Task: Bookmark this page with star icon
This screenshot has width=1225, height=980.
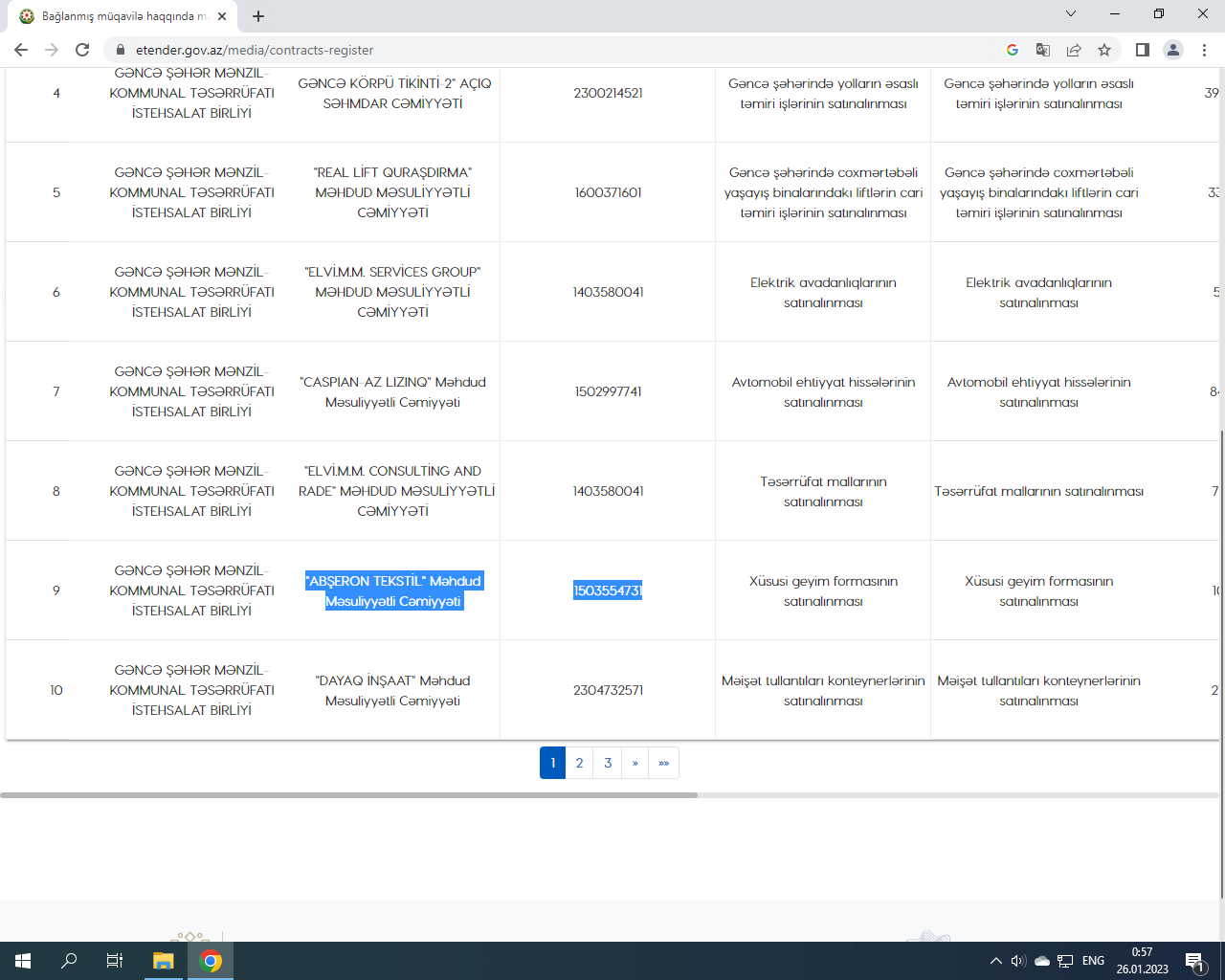Action: (x=1104, y=50)
